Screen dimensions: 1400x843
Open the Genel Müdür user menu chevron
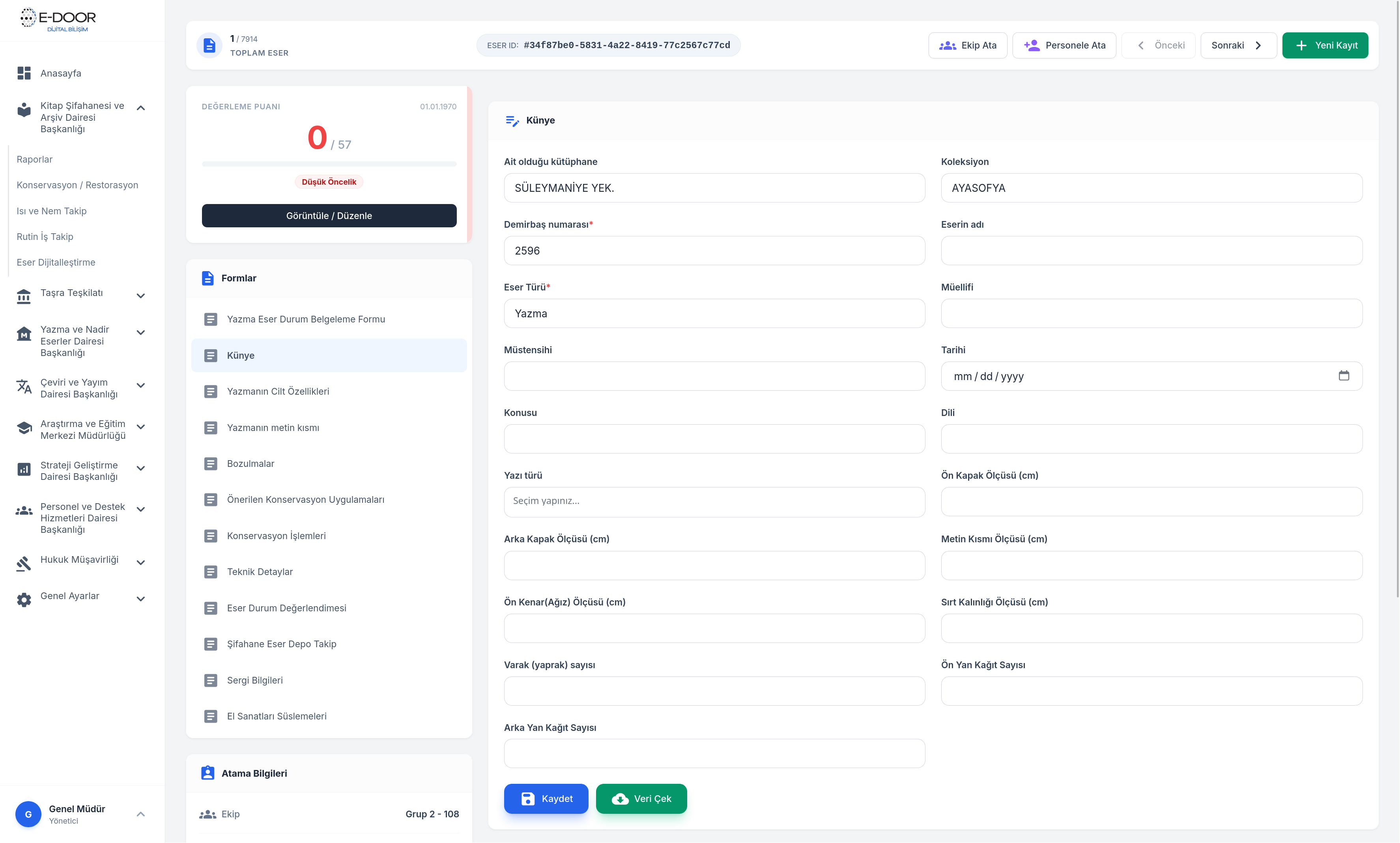point(141,814)
